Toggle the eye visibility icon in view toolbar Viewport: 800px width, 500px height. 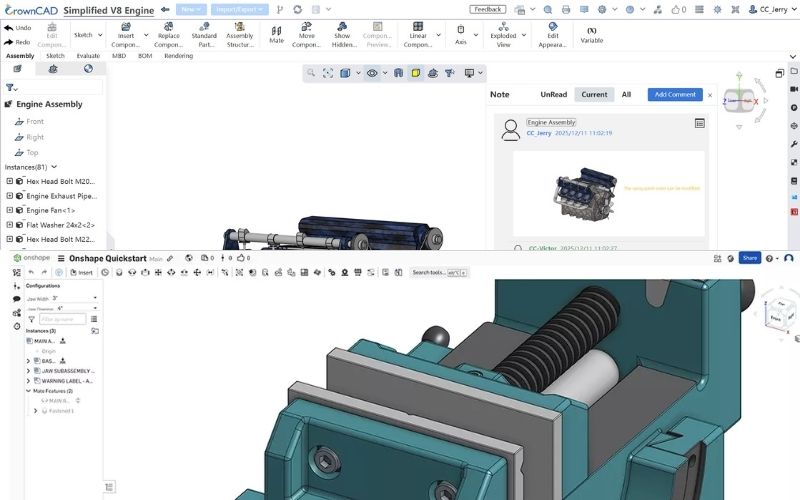(372, 73)
